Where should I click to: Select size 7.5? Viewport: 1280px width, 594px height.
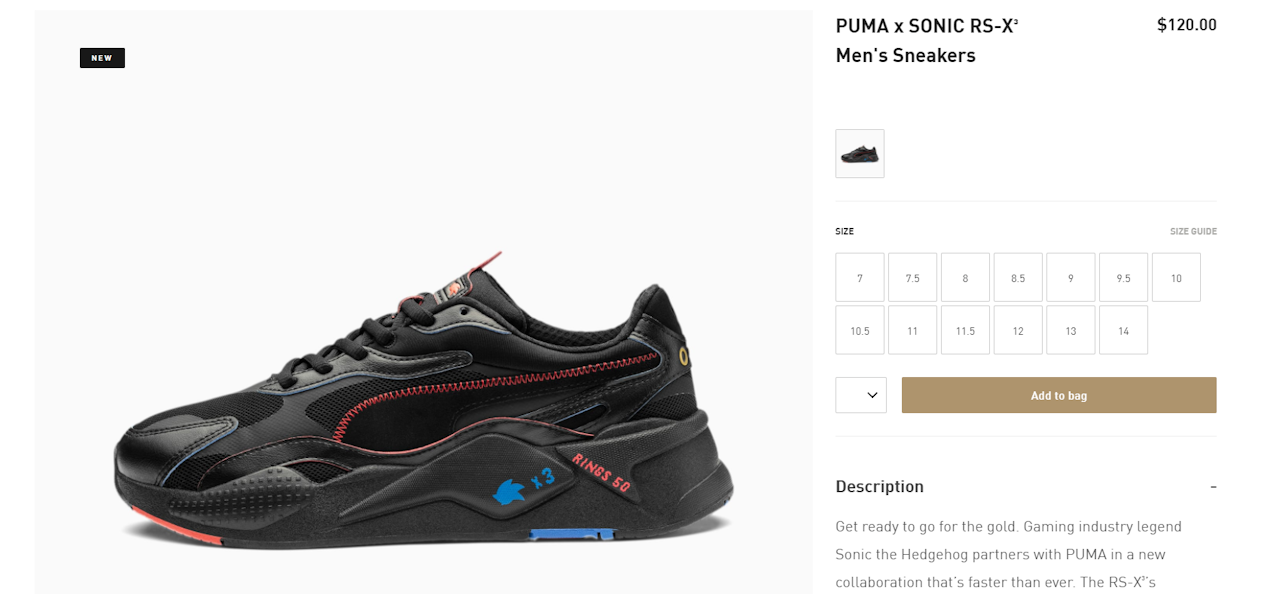click(x=913, y=277)
